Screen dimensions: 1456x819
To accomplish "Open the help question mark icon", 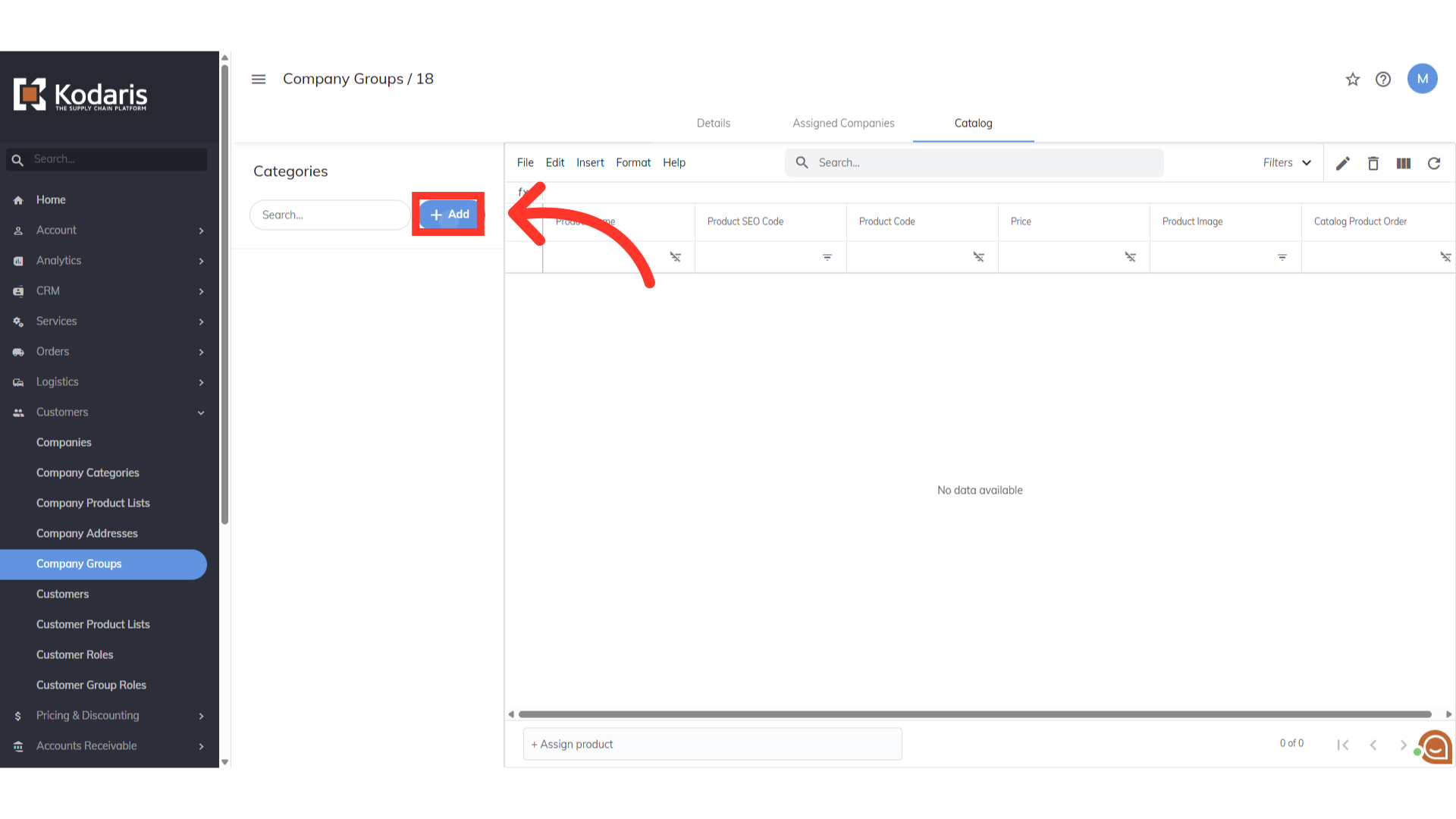I will [1383, 79].
